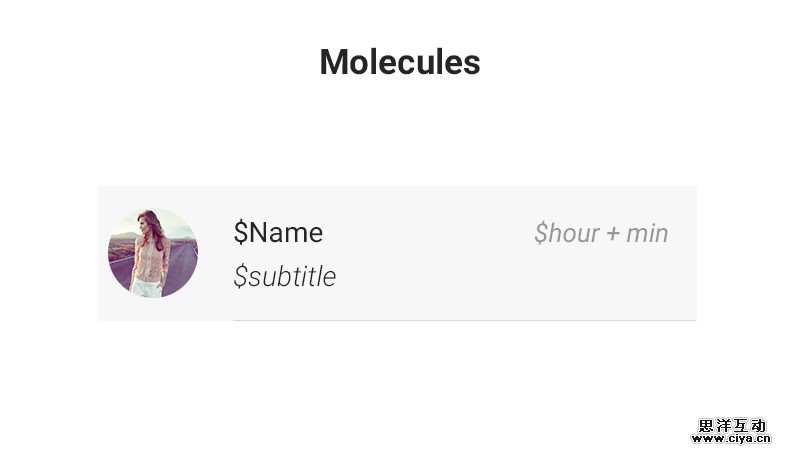The width and height of the screenshot is (800, 454).
Task: Click the letter M of Molecules heading
Action: (x=334, y=63)
